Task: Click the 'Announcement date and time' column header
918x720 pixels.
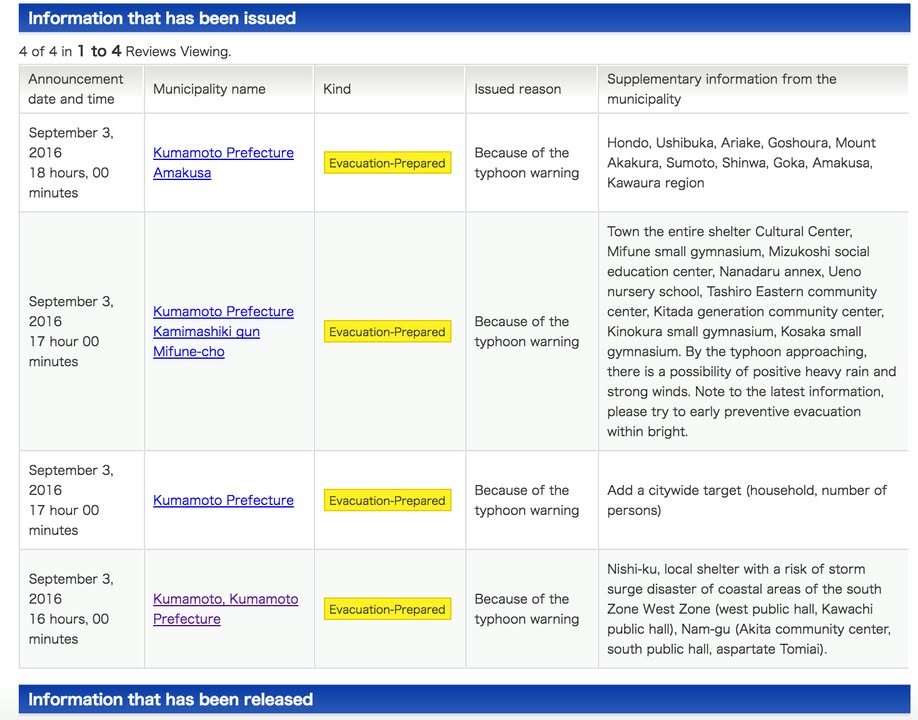Action: click(x=76, y=89)
